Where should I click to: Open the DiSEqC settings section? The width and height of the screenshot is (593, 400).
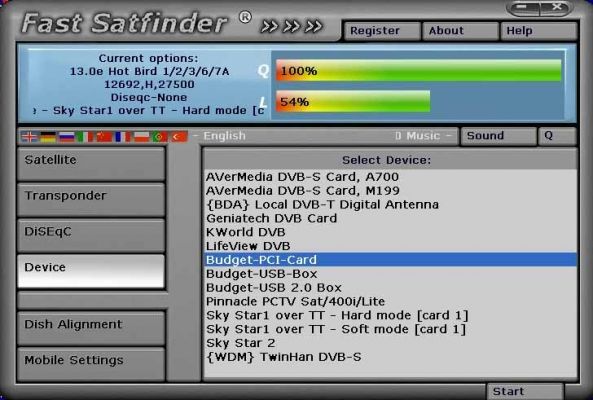[91, 236]
